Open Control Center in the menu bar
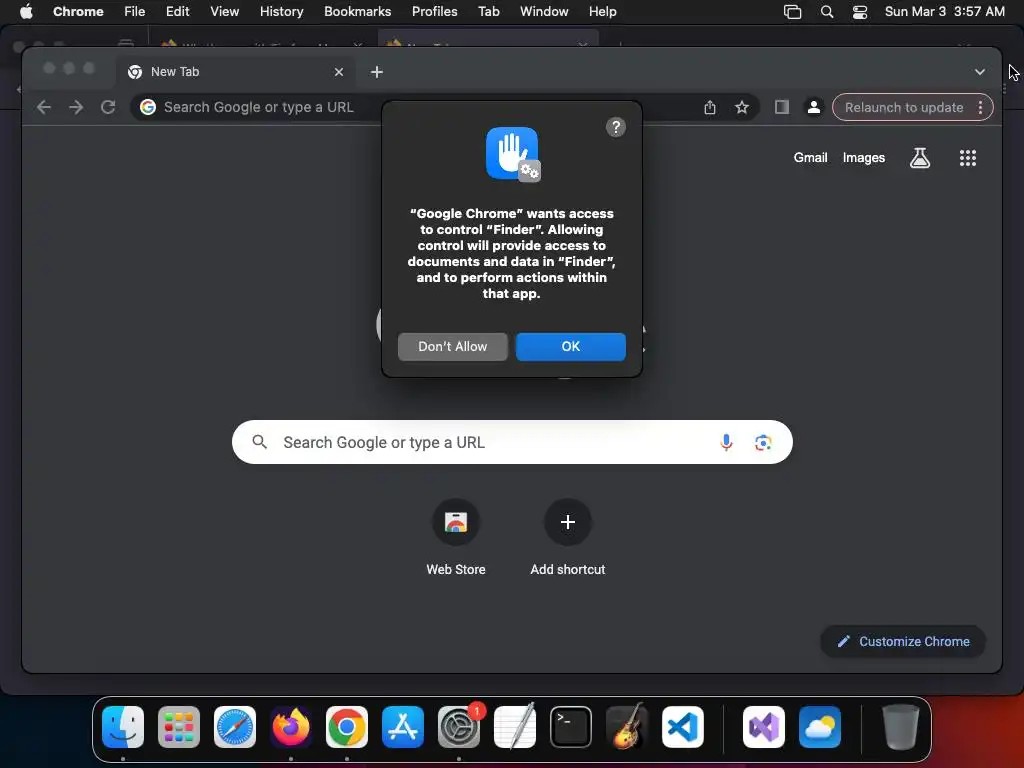The height and width of the screenshot is (768, 1024). (860, 12)
